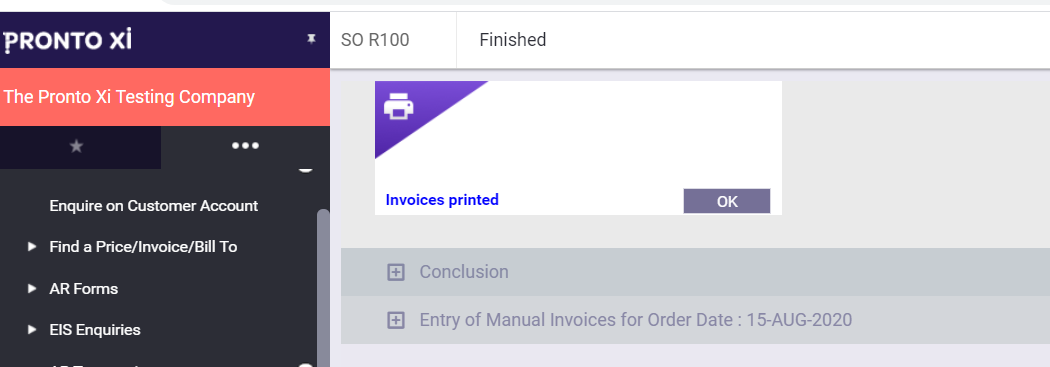Select the Finished tab

pyautogui.click(x=513, y=40)
